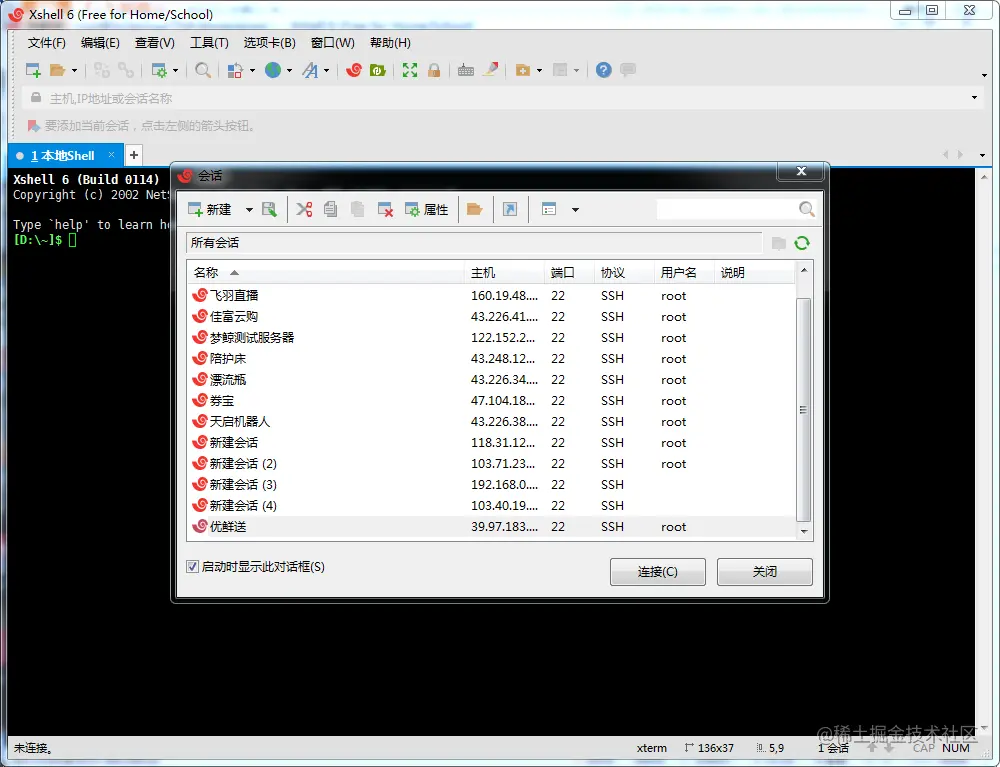Open the dropdown beside the globe icon
Screen dimensions: 1000x767
point(290,70)
